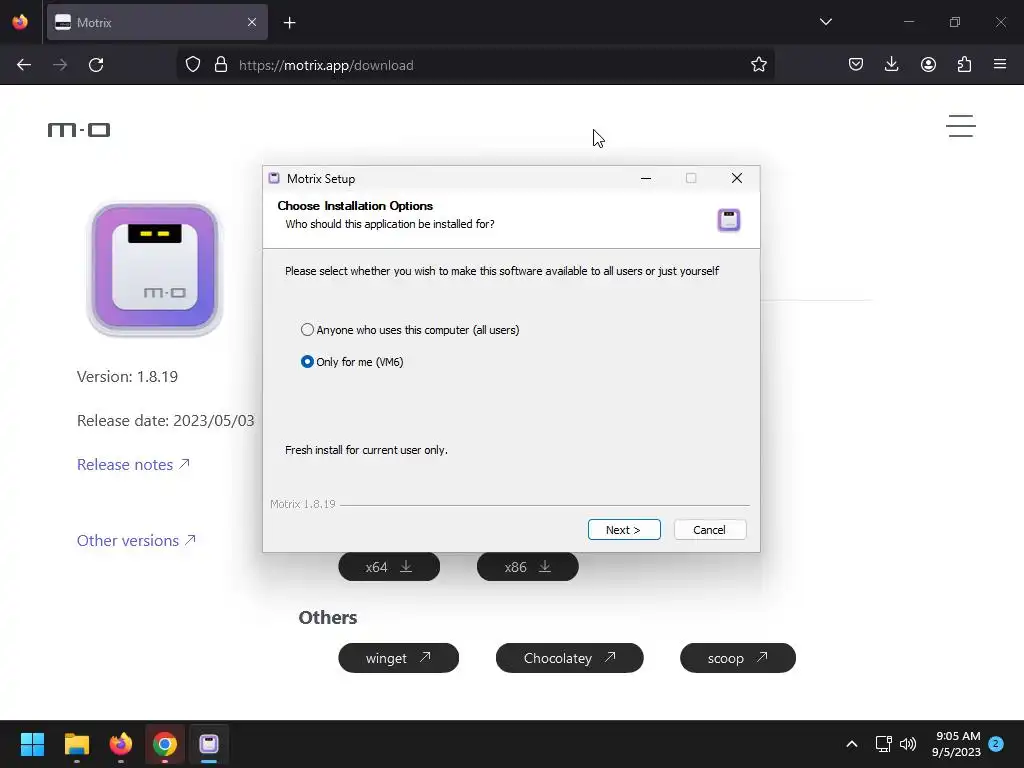Open the Other versions link
1024x768 pixels.
[136, 541]
